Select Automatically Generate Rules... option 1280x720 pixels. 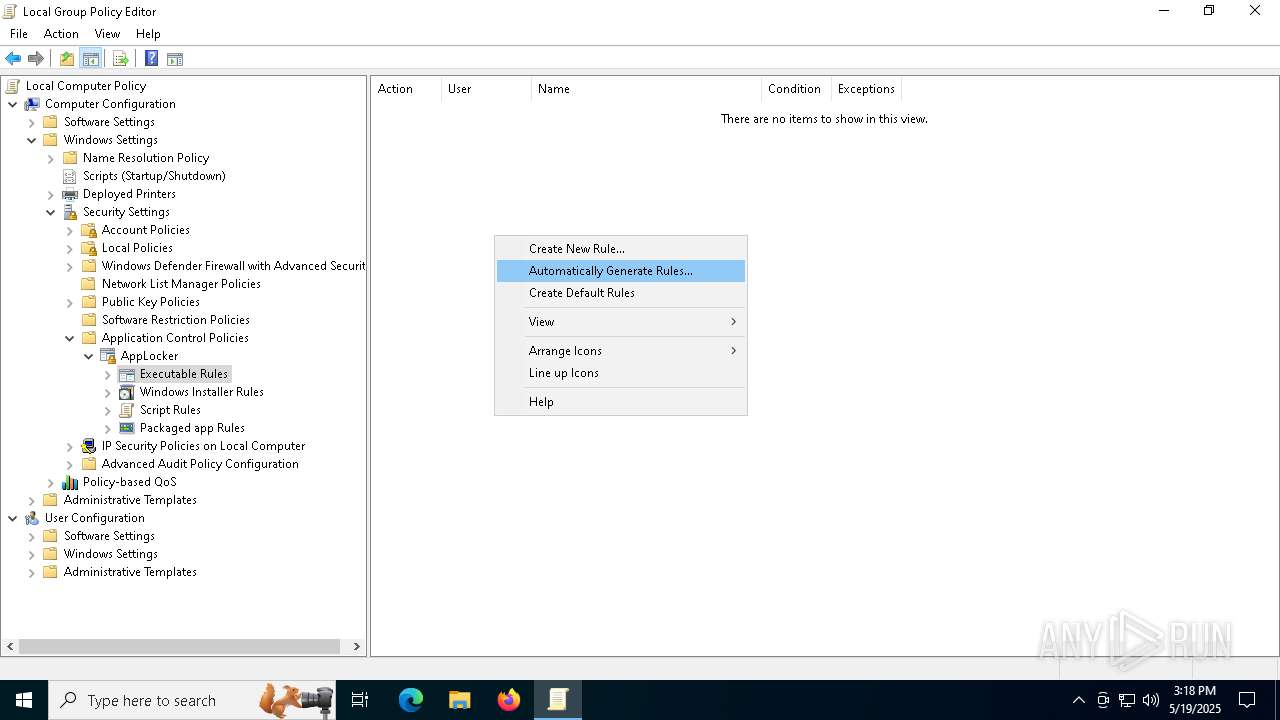coord(621,271)
